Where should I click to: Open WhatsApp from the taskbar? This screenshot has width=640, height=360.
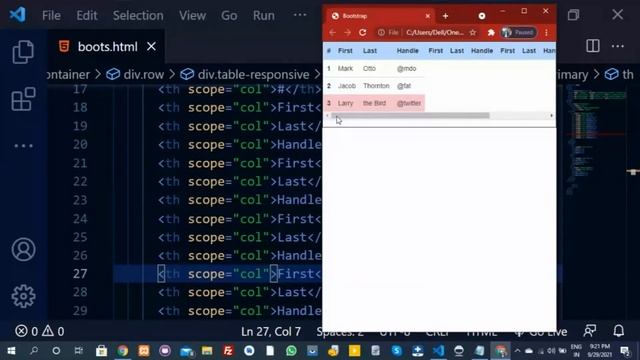click(291, 351)
